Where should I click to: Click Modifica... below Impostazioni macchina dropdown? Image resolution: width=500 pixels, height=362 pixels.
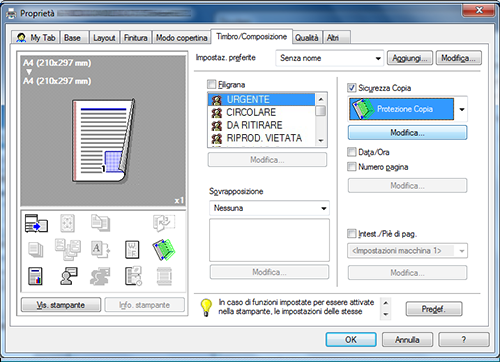click(407, 273)
